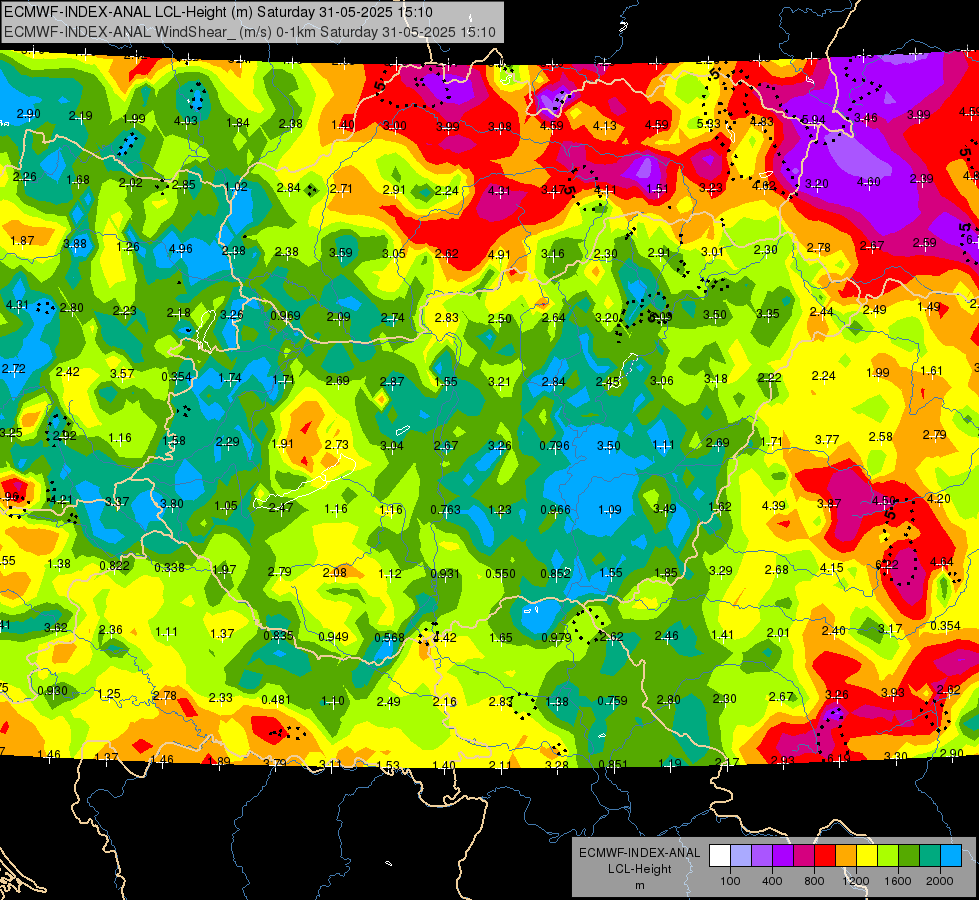This screenshot has height=900, width=979.
Task: Click the yellow legend swatch
Action: point(867,856)
